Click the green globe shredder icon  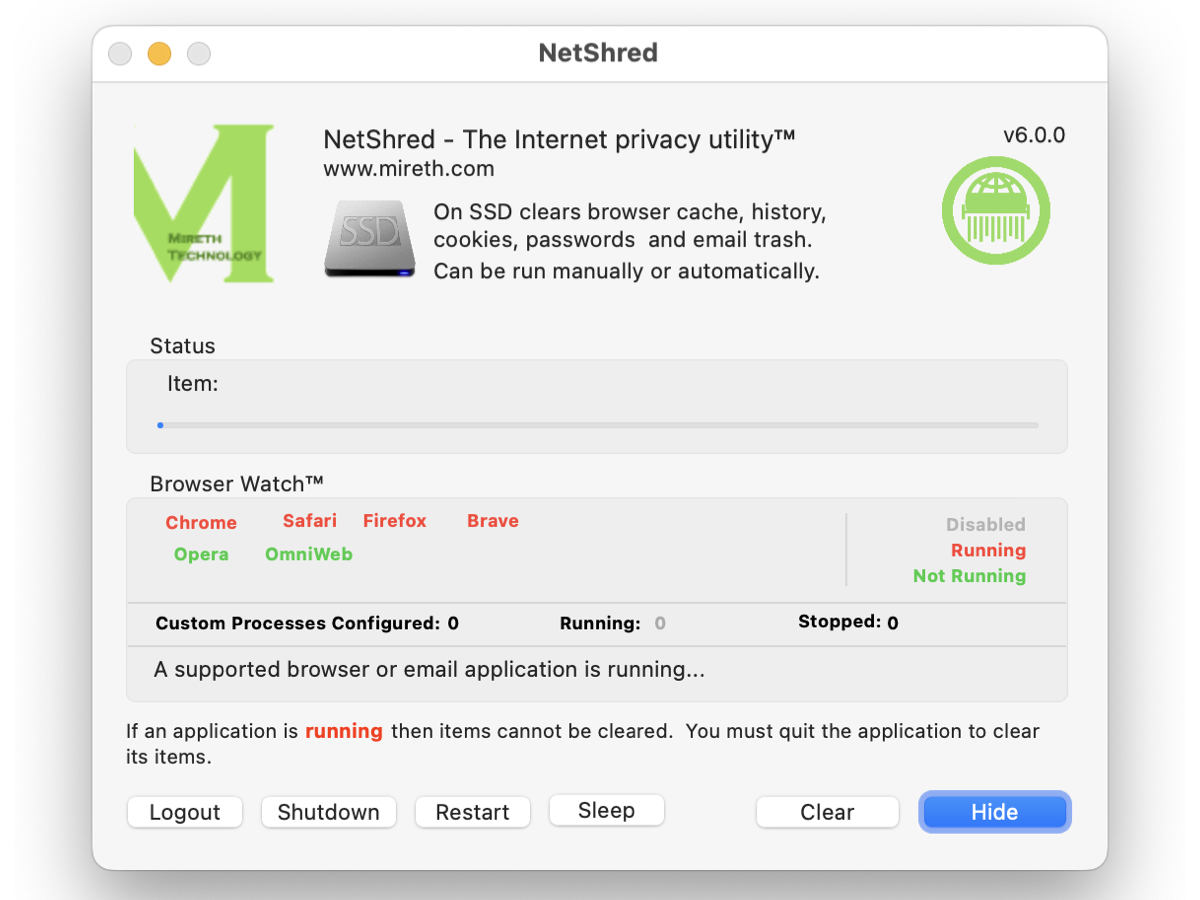click(x=996, y=210)
